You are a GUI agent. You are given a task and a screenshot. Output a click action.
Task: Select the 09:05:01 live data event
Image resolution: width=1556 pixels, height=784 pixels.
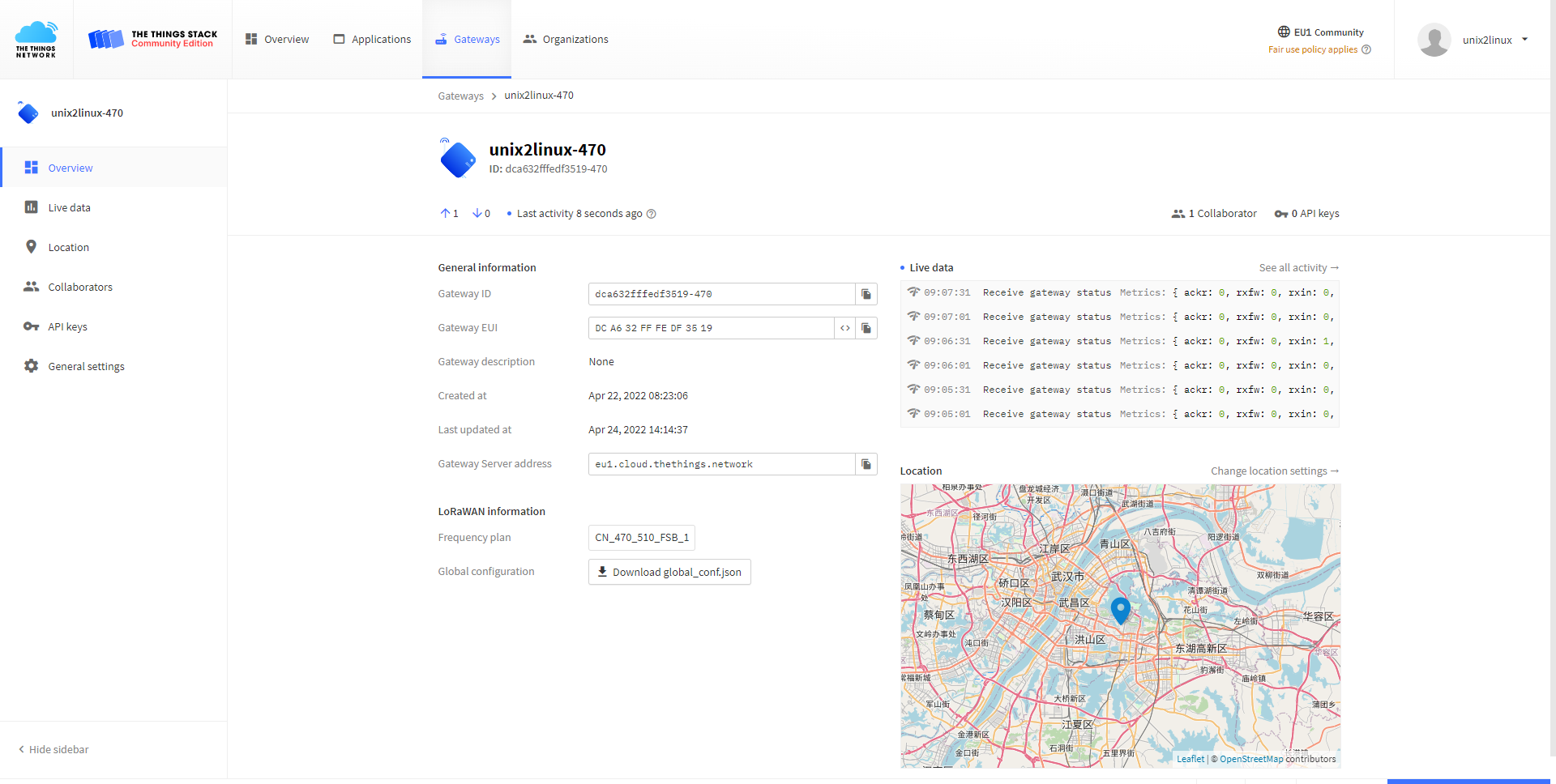[x=1120, y=414]
